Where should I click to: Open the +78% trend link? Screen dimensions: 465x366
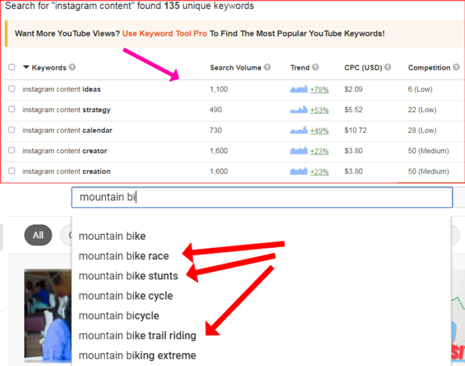[319, 90]
